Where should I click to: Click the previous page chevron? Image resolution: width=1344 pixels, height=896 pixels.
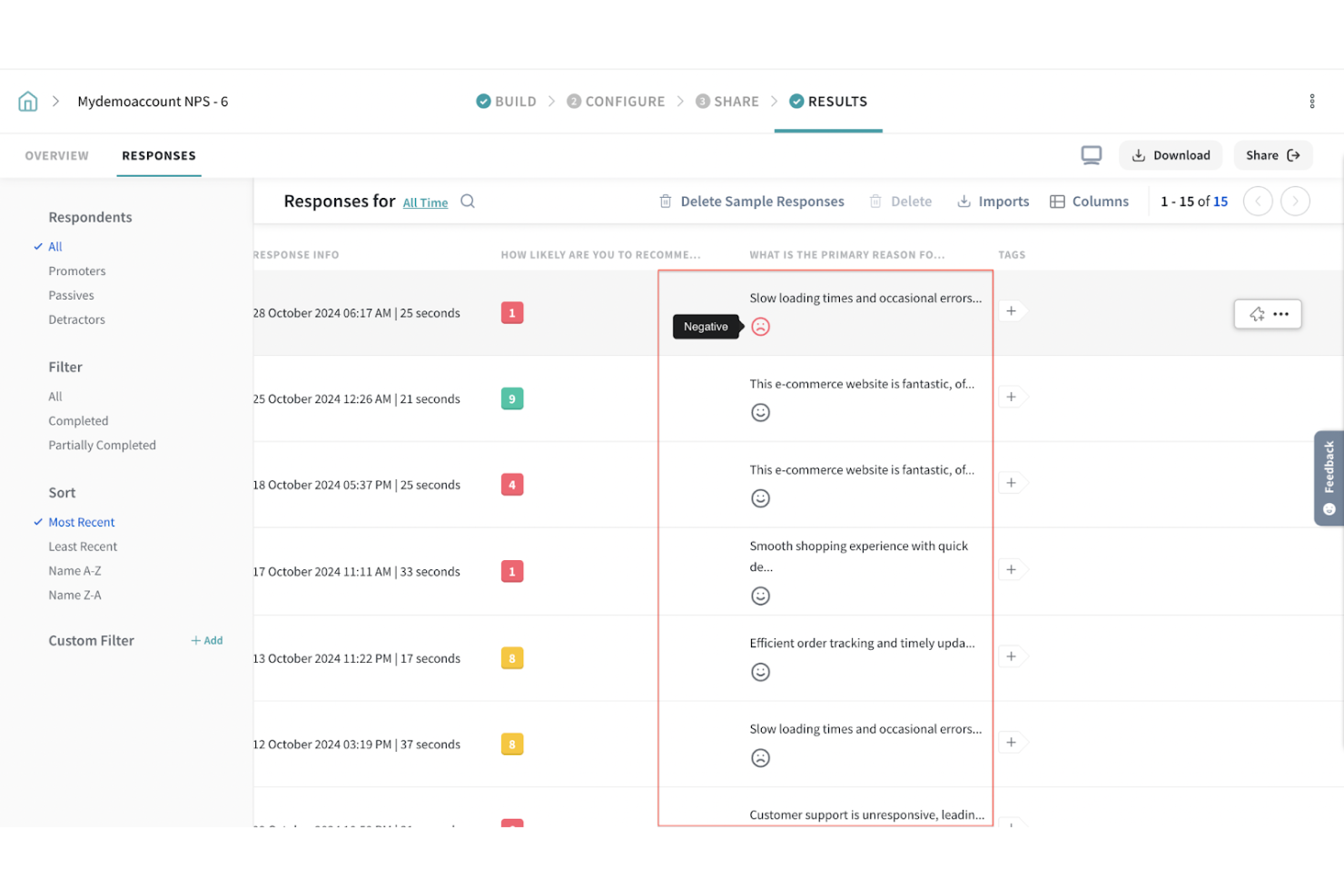click(1258, 201)
